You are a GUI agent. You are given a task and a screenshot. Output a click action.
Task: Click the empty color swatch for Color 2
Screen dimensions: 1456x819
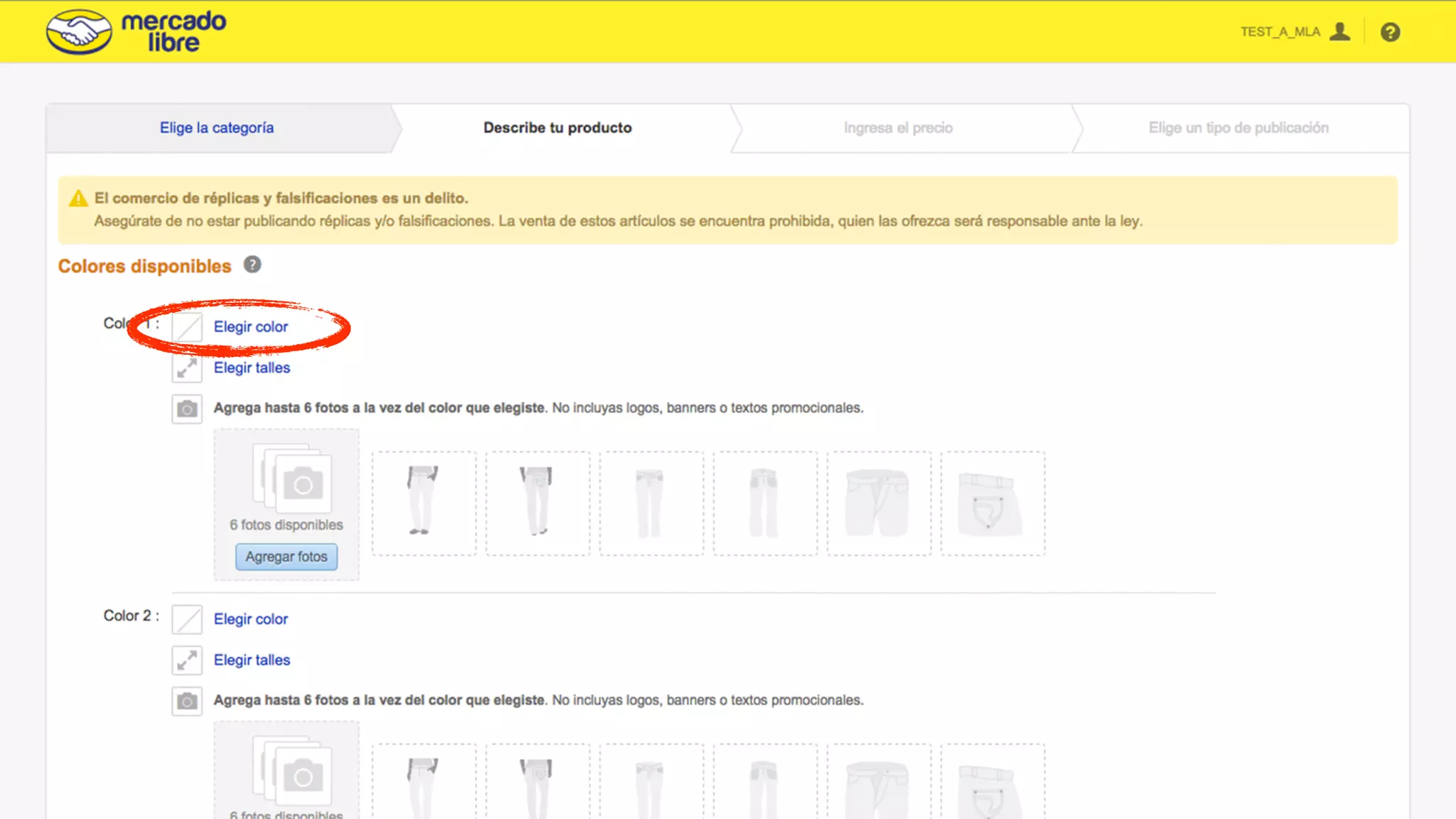tap(187, 619)
